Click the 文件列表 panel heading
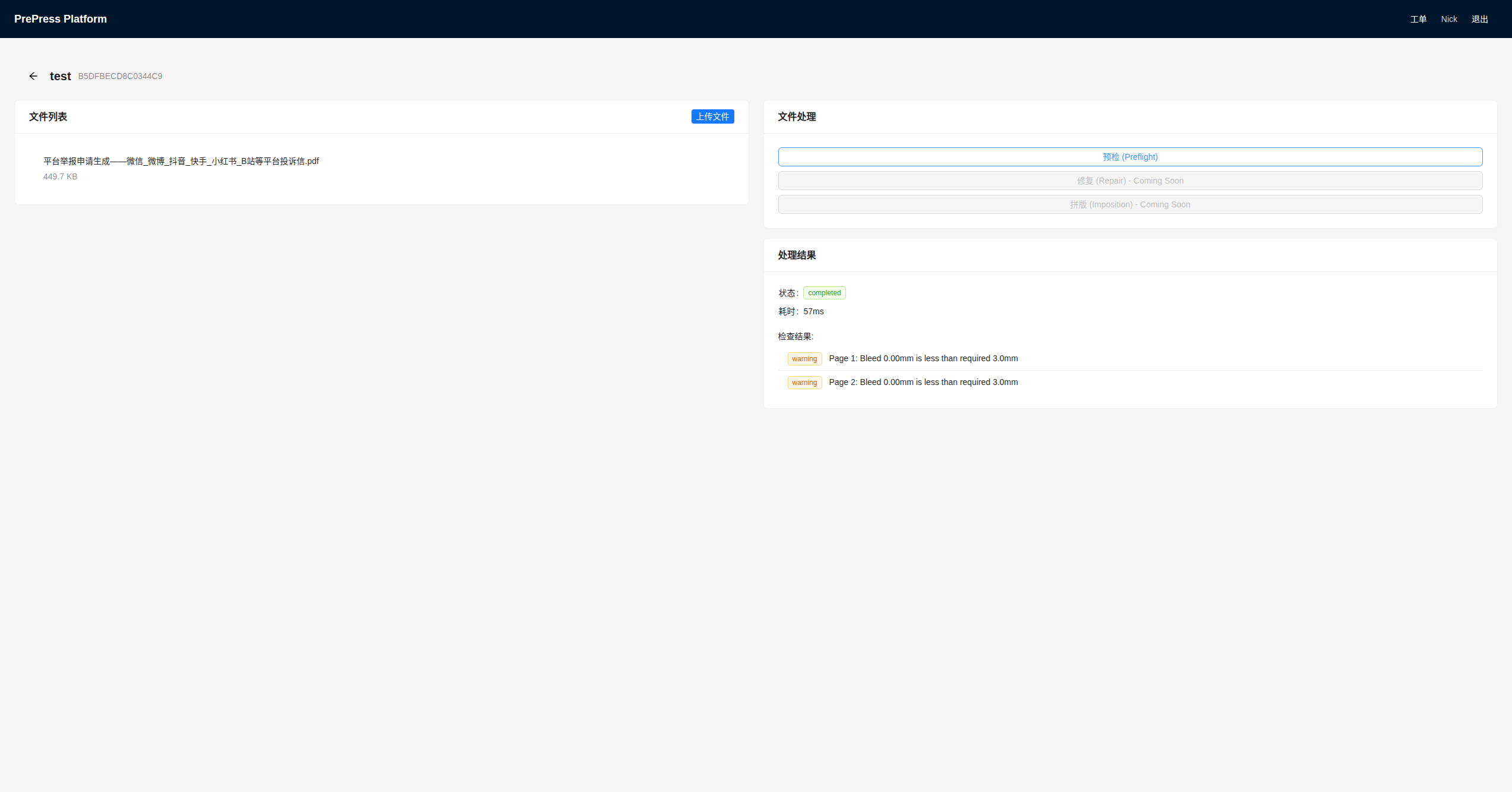Screen dimensions: 1512x792 (x=48, y=116)
